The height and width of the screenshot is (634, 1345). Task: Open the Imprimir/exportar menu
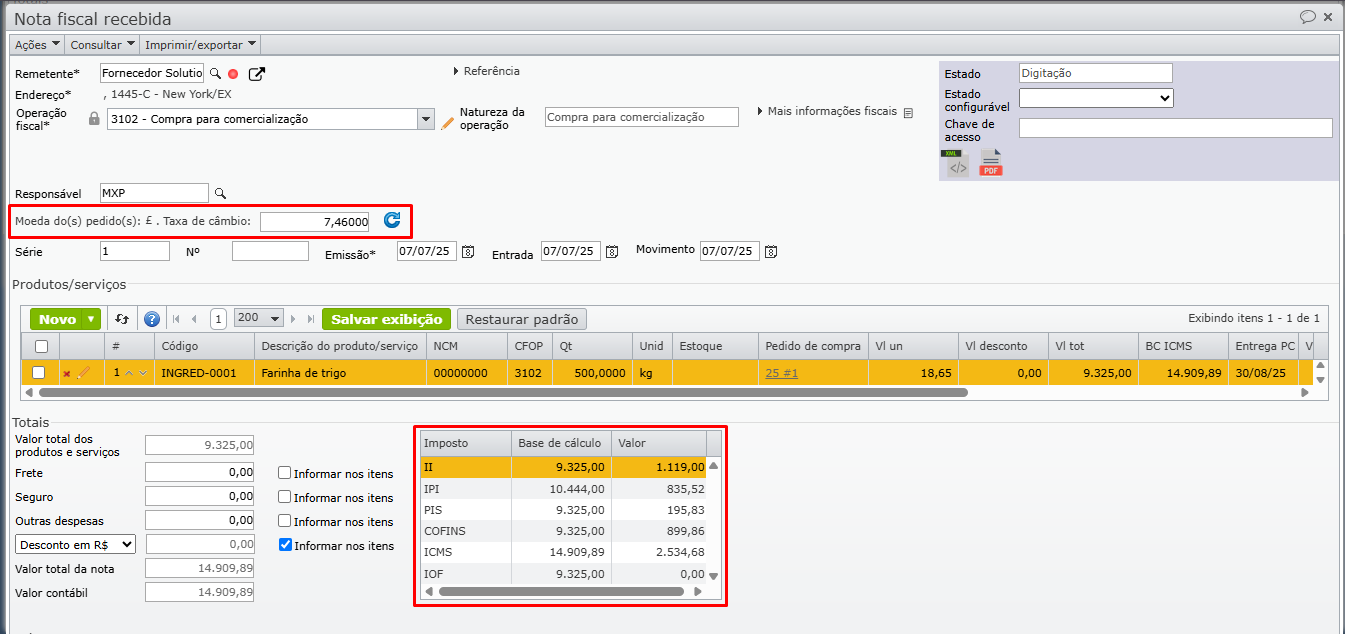201,44
